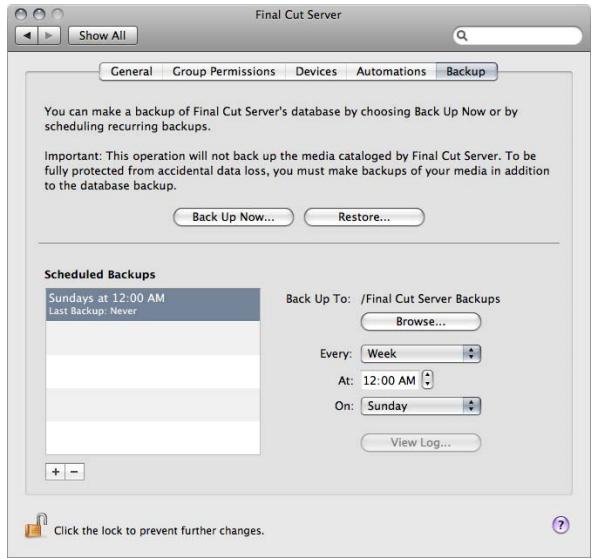Open the Devices tab
The image size is (593, 559).
coord(316,71)
